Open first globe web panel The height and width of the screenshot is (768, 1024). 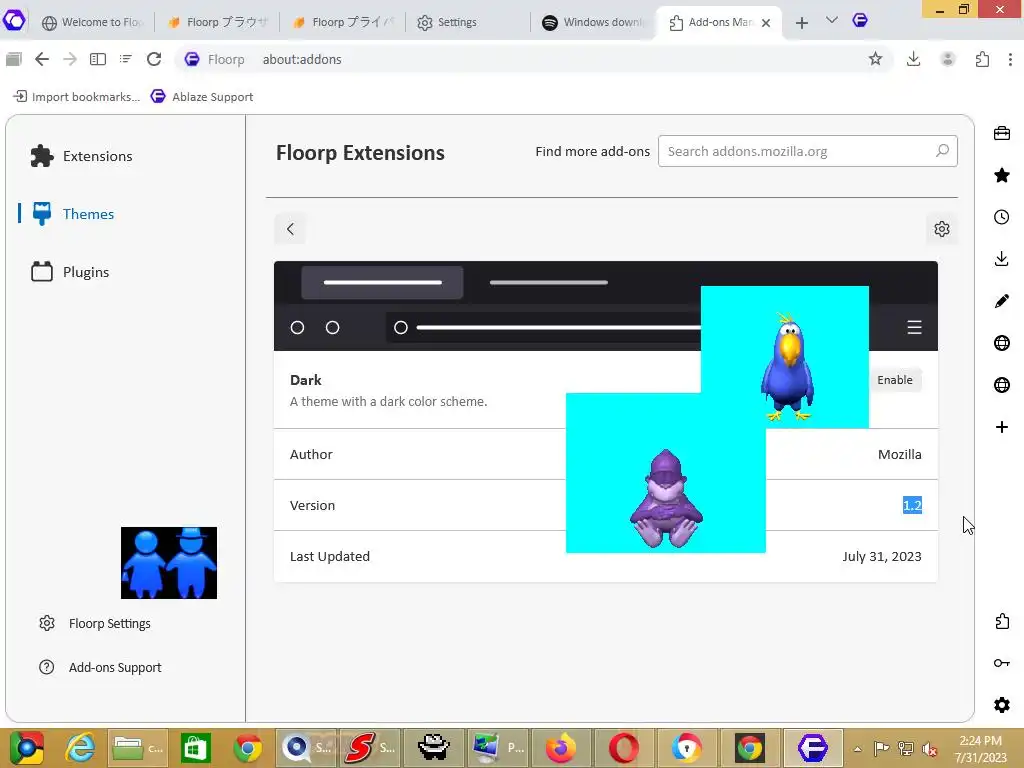coord(1002,343)
